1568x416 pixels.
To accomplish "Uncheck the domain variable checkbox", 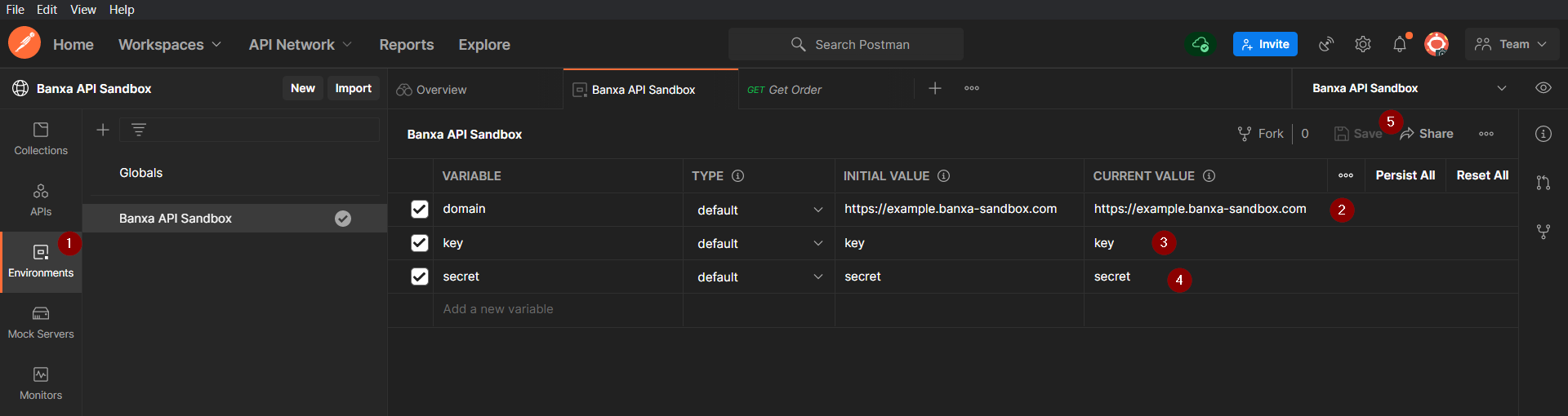I will point(420,210).
